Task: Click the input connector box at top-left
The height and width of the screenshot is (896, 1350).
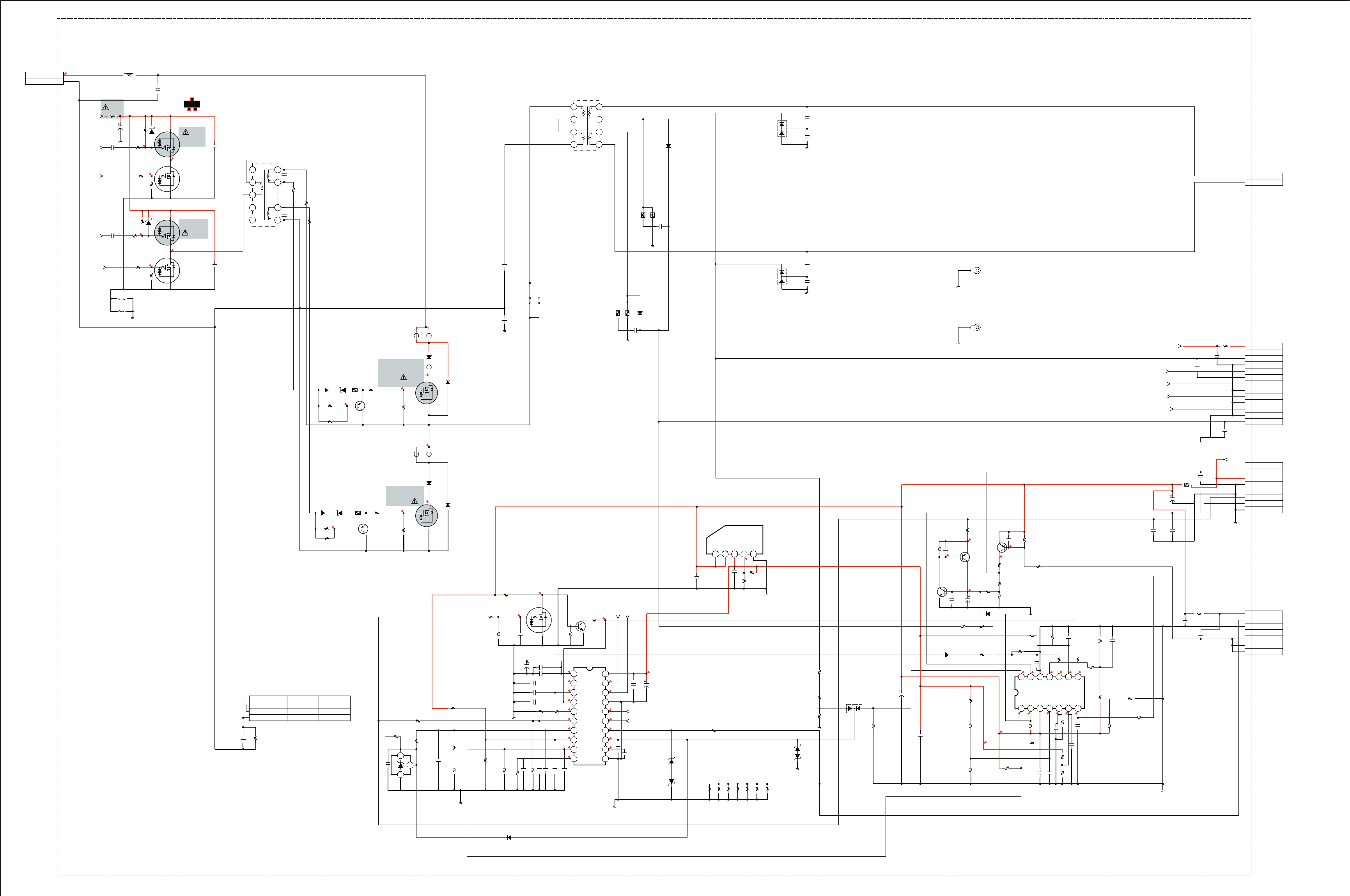Action: coord(44,78)
